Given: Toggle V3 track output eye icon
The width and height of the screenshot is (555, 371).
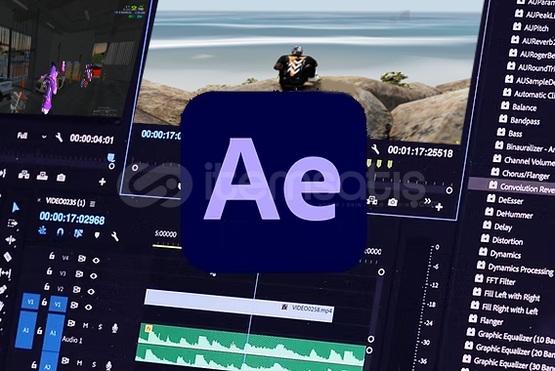Looking at the screenshot, I should pyautogui.click(x=93, y=276).
